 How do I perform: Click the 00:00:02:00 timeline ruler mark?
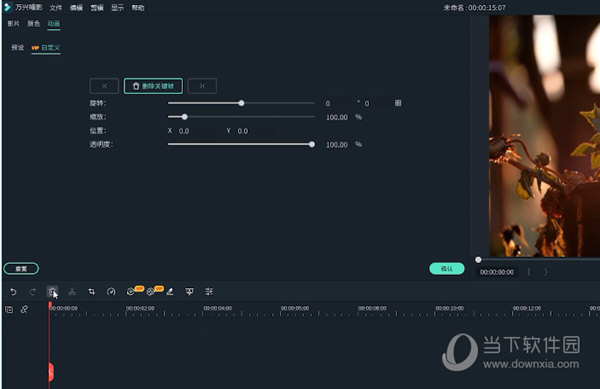click(x=140, y=308)
